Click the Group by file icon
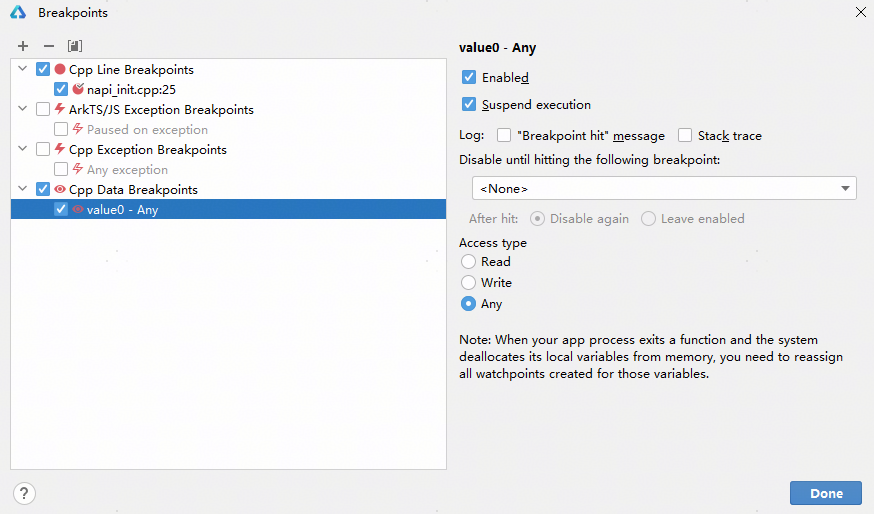Screen dimensions: 874x514 [75, 46]
